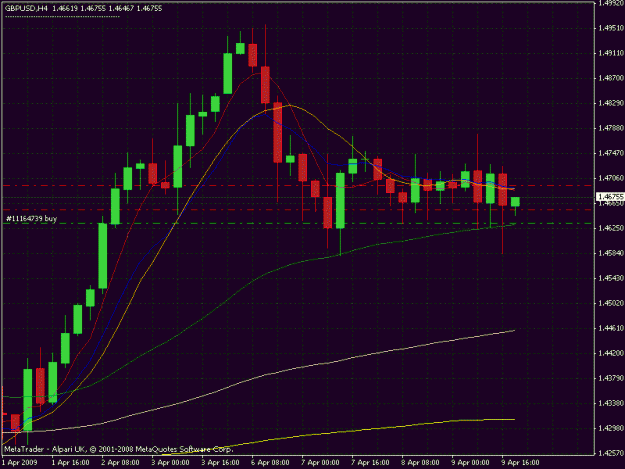Click the 1.45840 price axis label
This screenshot has height=469, width=625.
610,253
